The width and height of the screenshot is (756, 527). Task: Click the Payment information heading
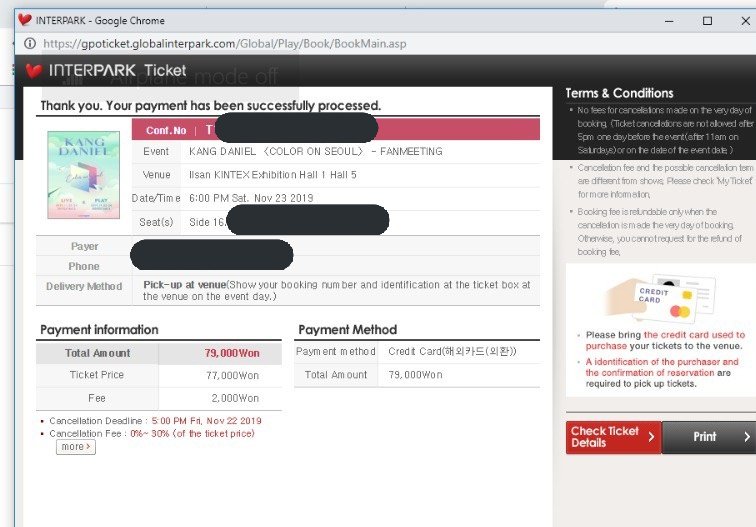coord(99,330)
